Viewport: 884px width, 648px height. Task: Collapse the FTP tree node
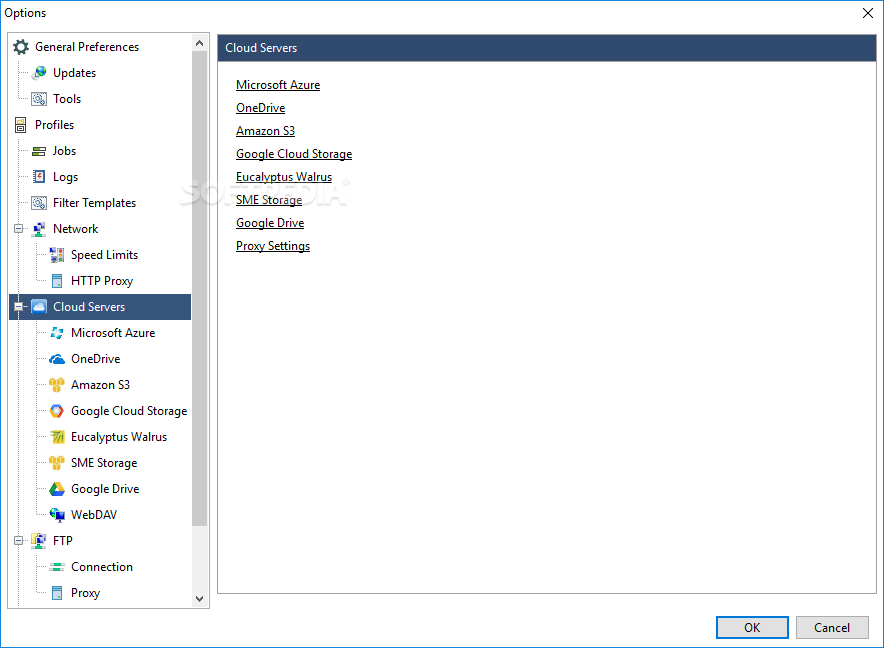click(19, 540)
